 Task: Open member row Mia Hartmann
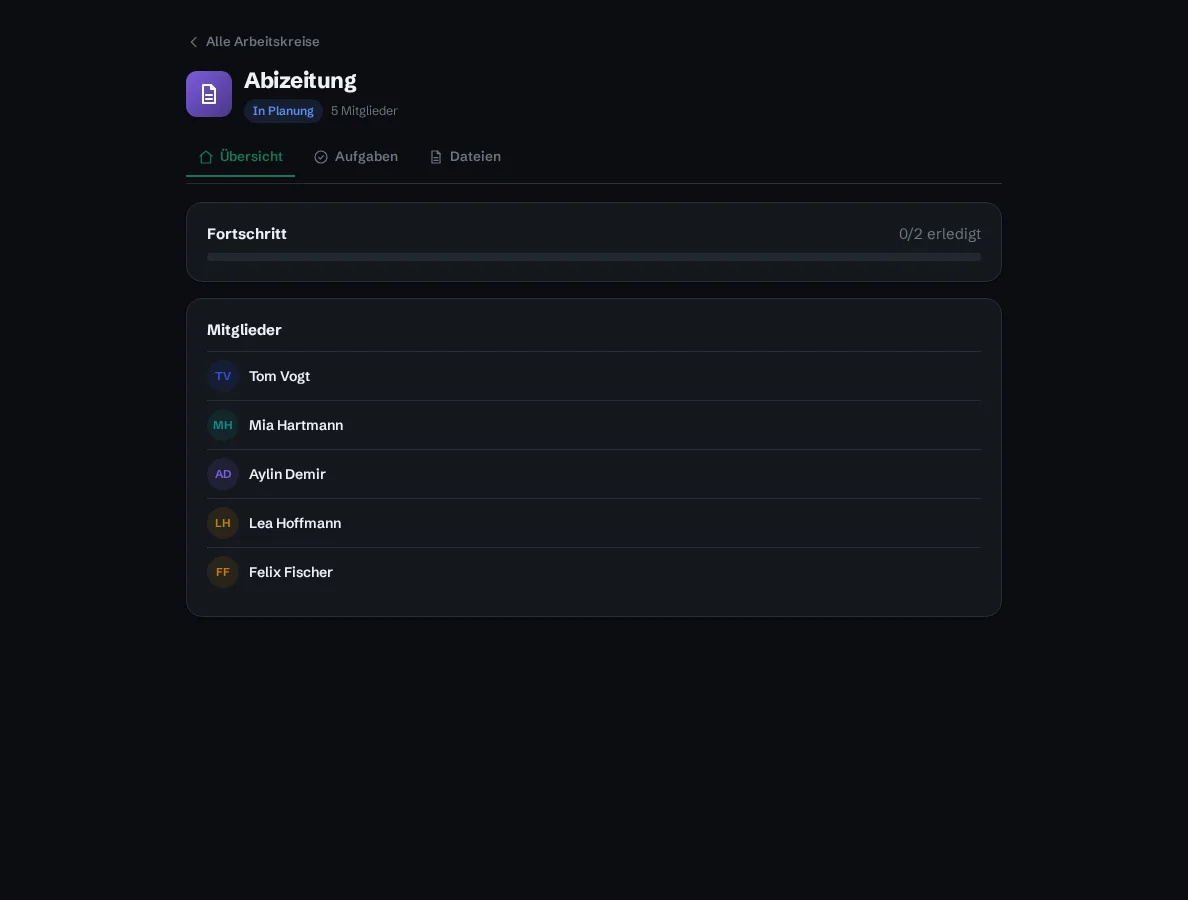point(593,425)
